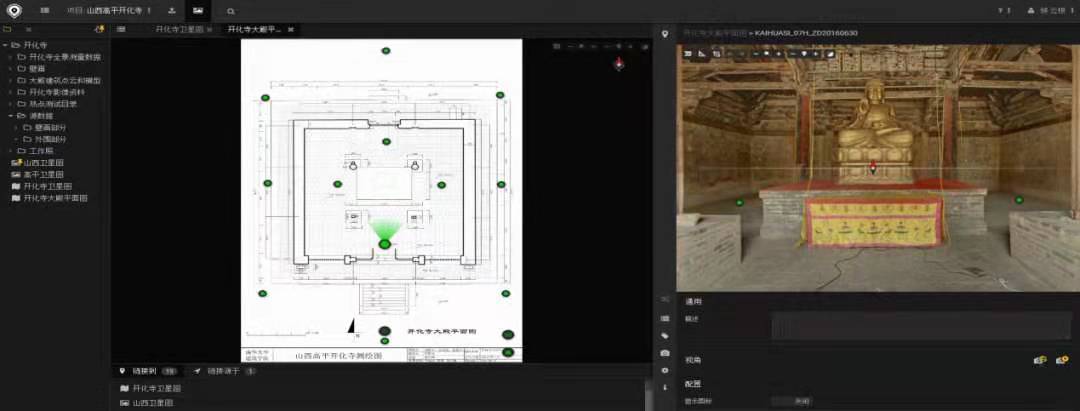Click the application logo icon

click(14, 10)
